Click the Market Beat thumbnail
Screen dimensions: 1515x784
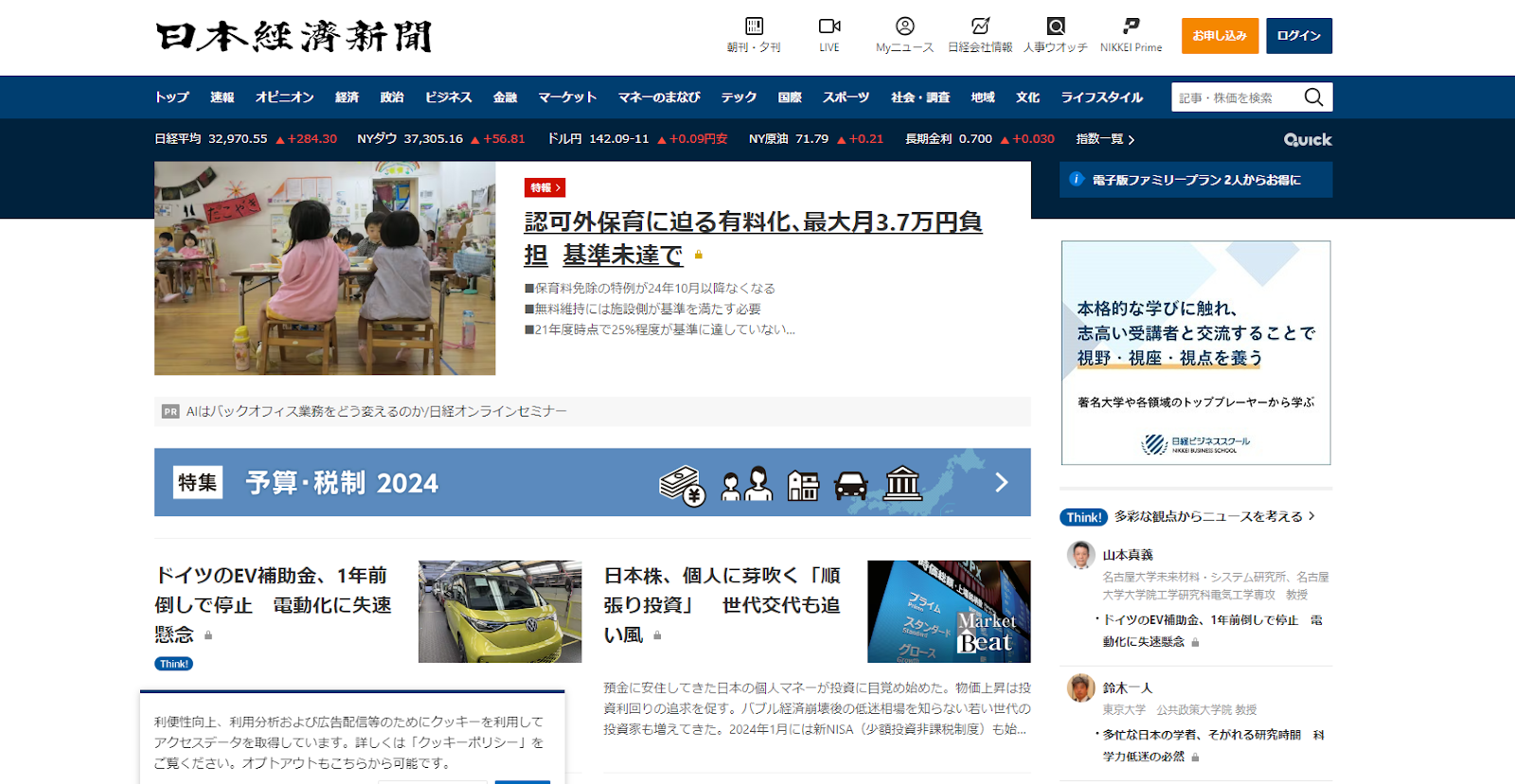click(949, 612)
